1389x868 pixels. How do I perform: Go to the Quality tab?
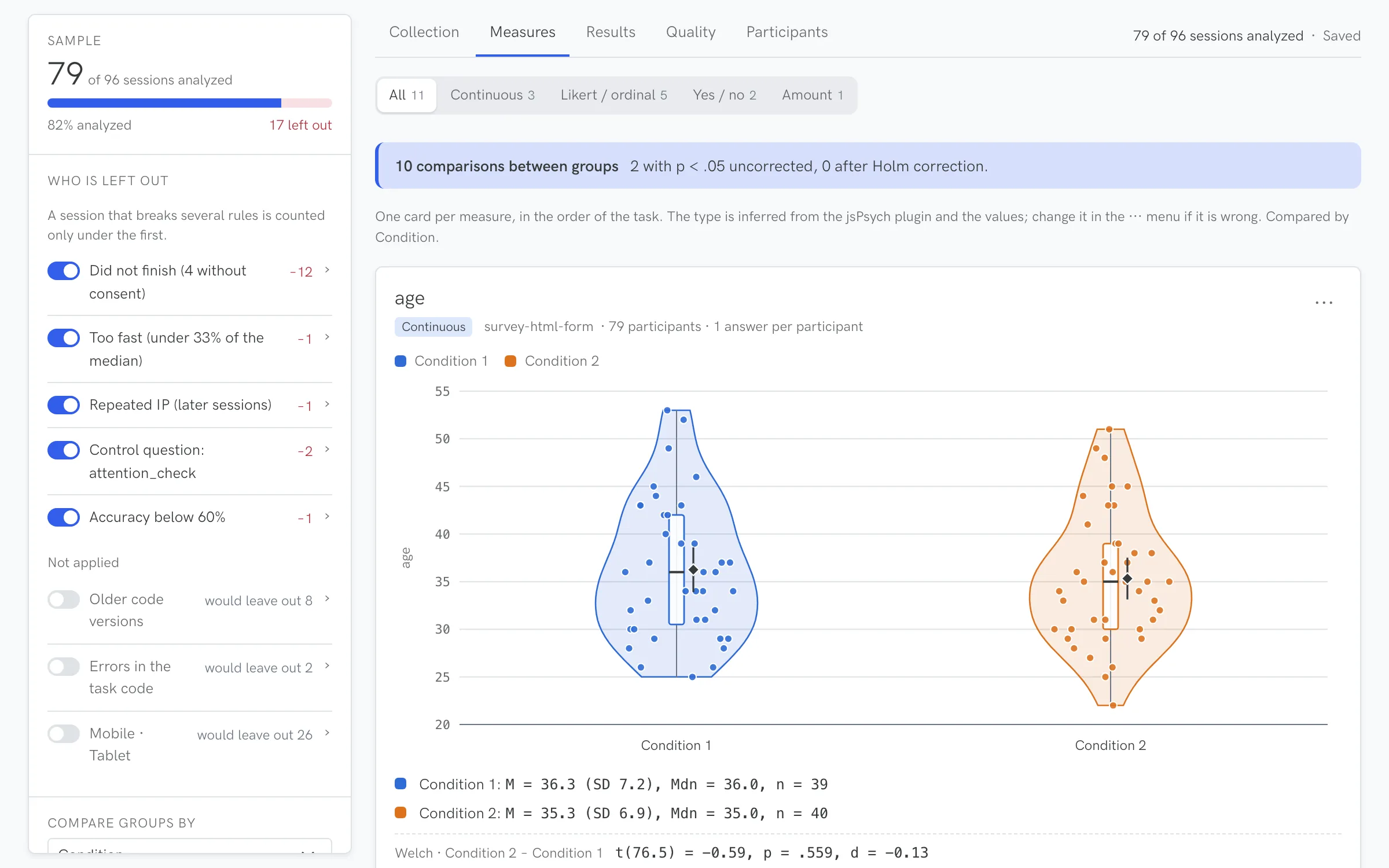pos(691,32)
